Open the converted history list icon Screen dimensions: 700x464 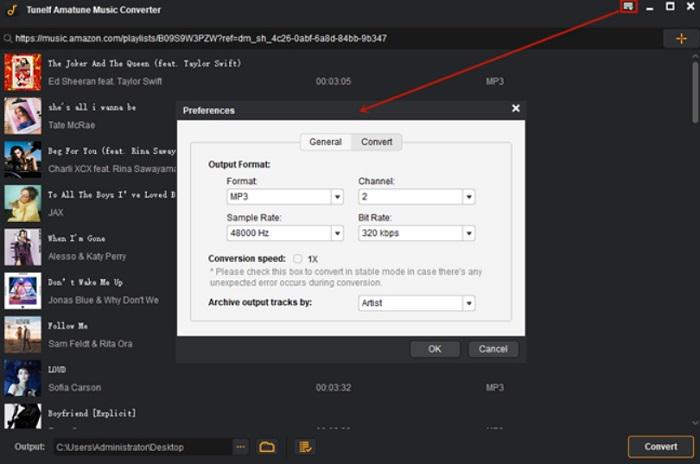[306, 447]
